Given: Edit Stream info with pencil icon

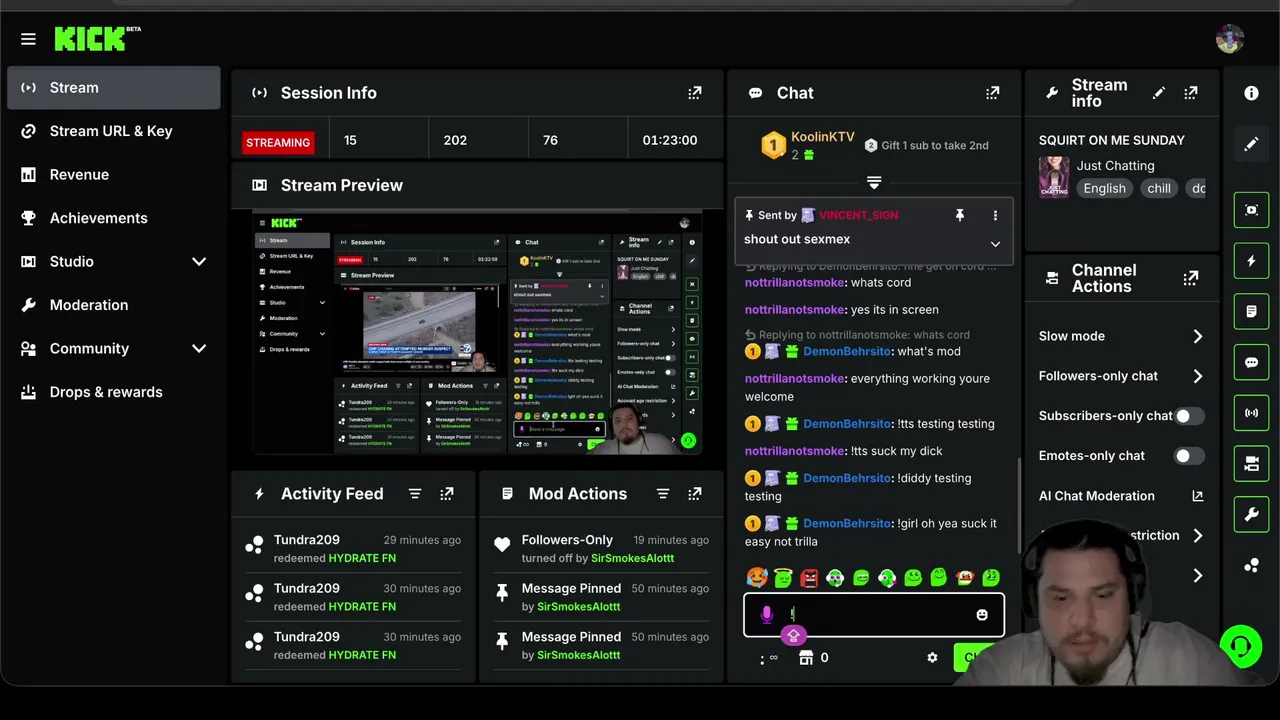Looking at the screenshot, I should (1158, 93).
